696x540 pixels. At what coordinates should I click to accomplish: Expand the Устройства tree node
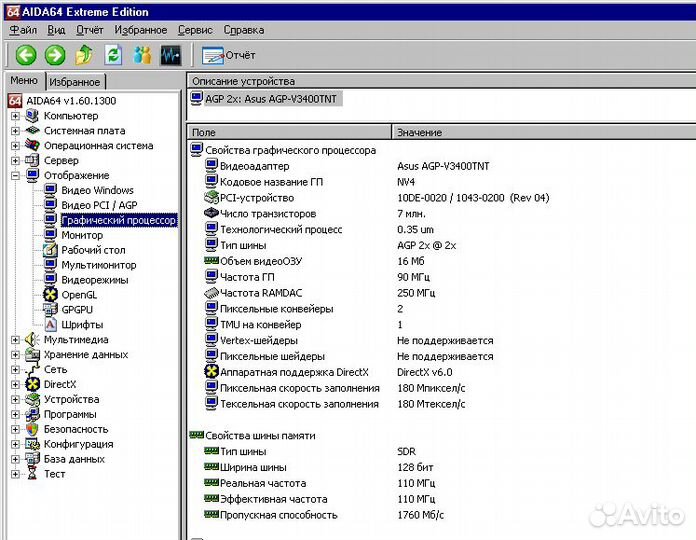click(15, 399)
